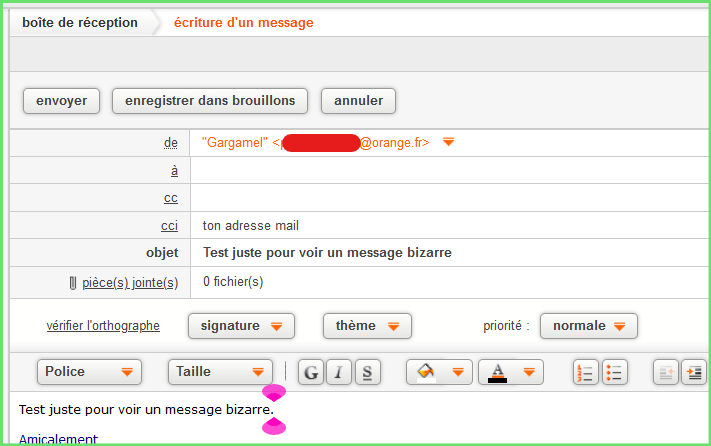Click enregistrer dans brouillons button
711x446 pixels.
[210, 101]
